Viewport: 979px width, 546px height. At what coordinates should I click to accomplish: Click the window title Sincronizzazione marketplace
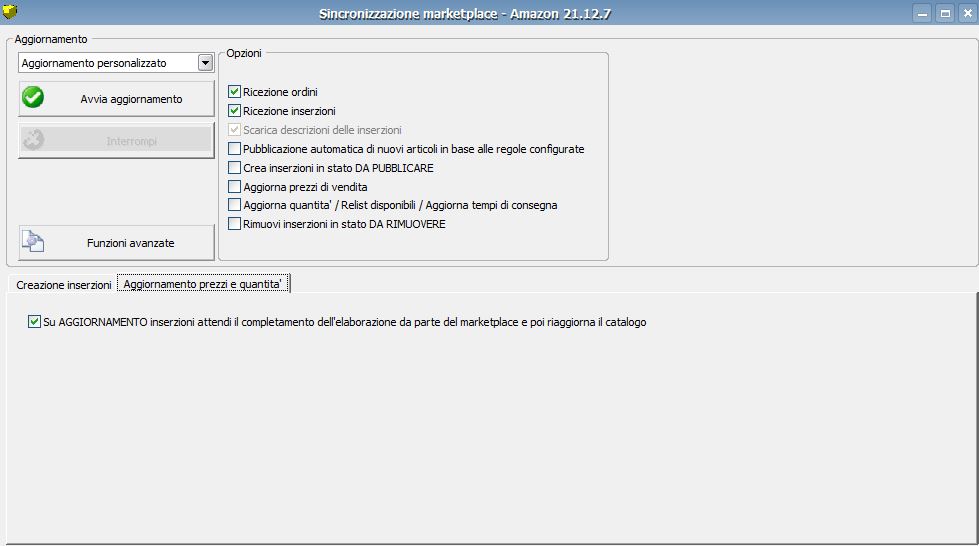[465, 14]
